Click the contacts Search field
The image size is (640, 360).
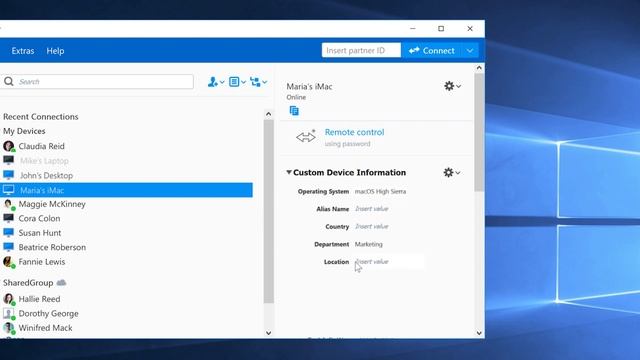pyautogui.click(x=97, y=82)
